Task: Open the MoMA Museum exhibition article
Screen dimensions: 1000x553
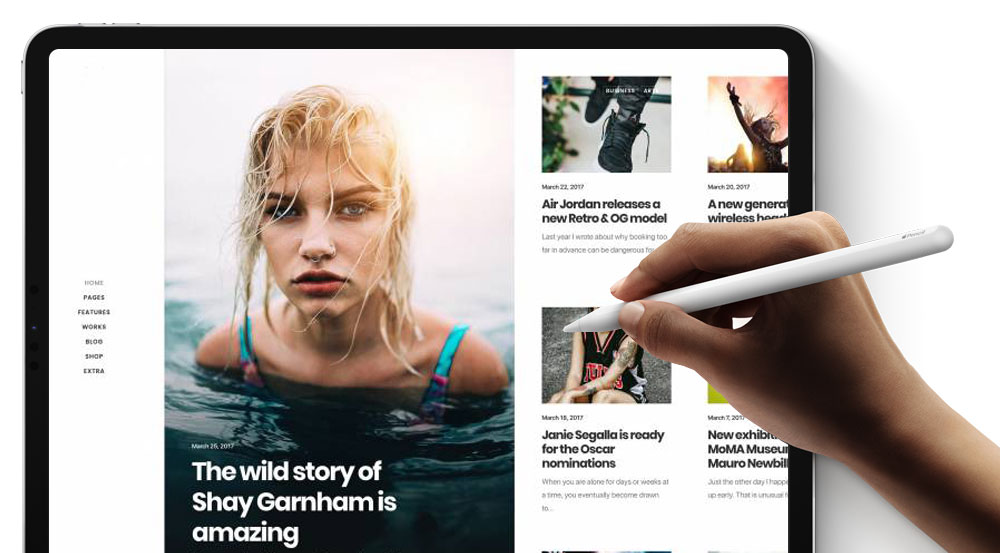Action: (x=747, y=449)
